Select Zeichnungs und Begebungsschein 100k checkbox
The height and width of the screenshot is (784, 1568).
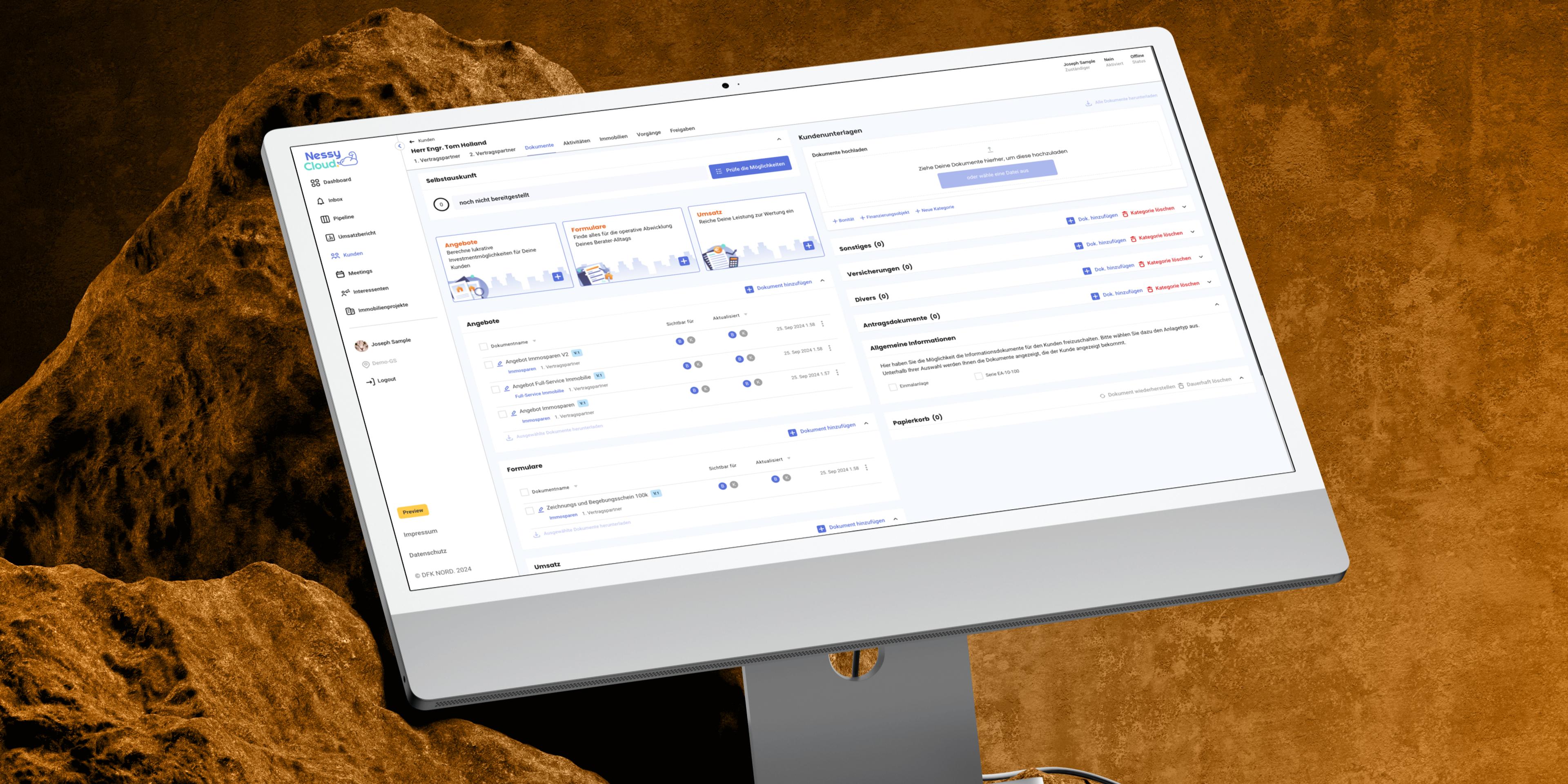click(530, 511)
